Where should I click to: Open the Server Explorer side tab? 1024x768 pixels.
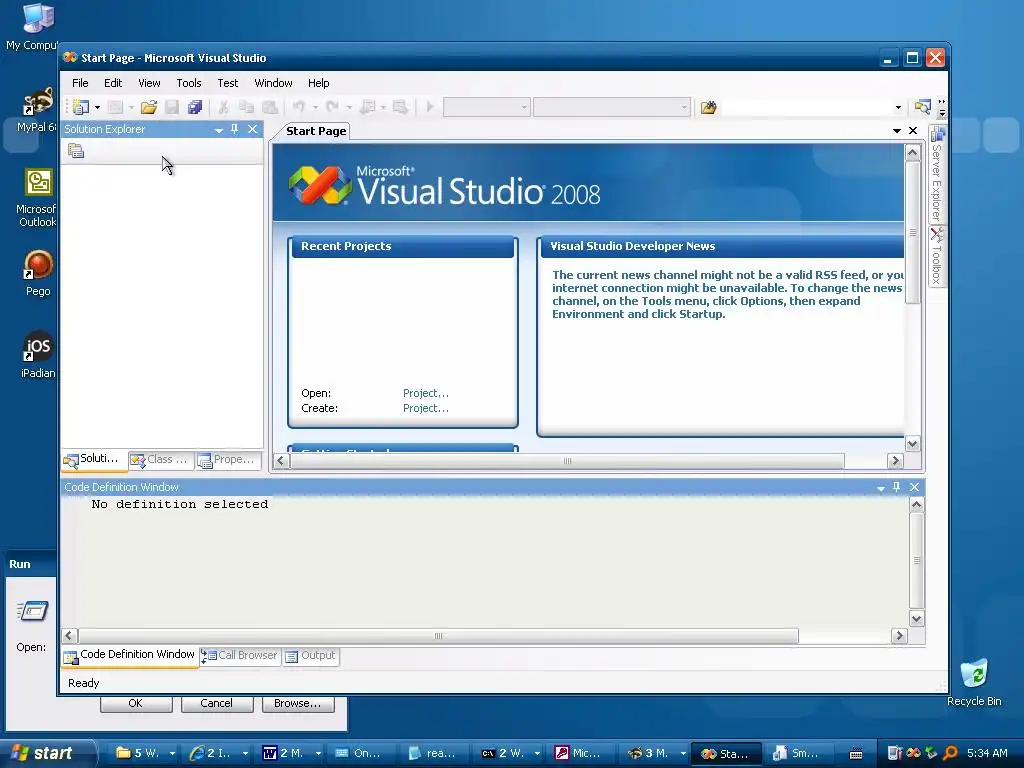click(938, 174)
